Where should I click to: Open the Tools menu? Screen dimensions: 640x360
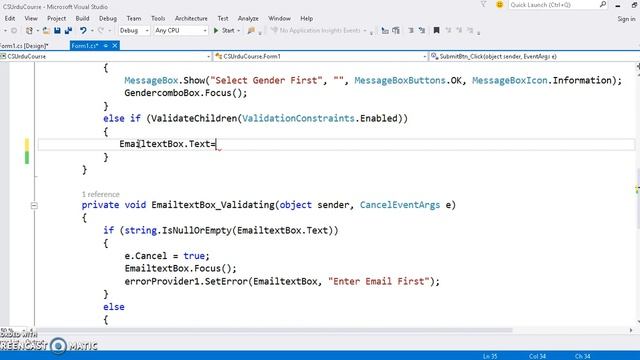158,18
